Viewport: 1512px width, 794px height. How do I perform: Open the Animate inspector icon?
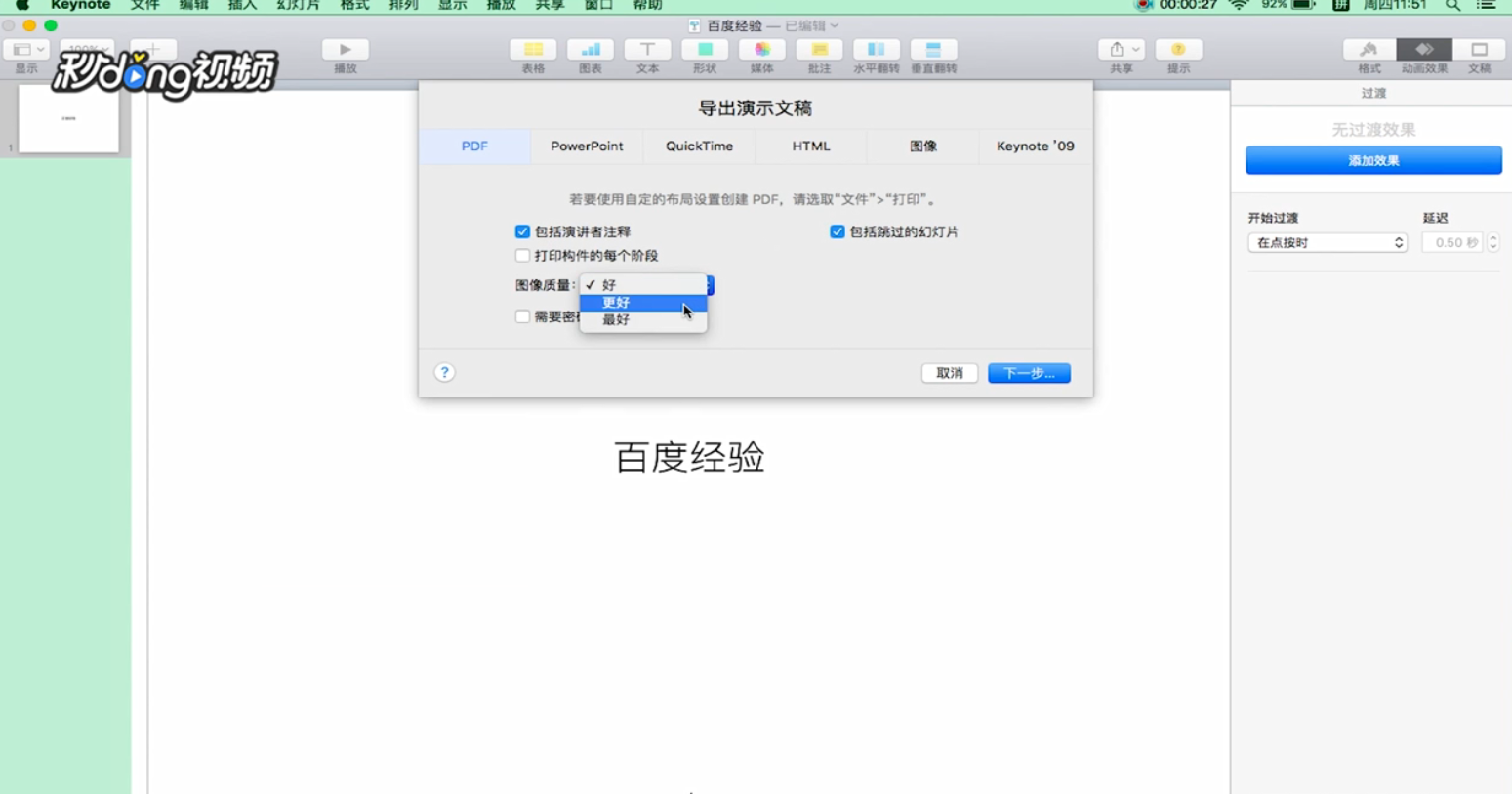pos(1424,50)
